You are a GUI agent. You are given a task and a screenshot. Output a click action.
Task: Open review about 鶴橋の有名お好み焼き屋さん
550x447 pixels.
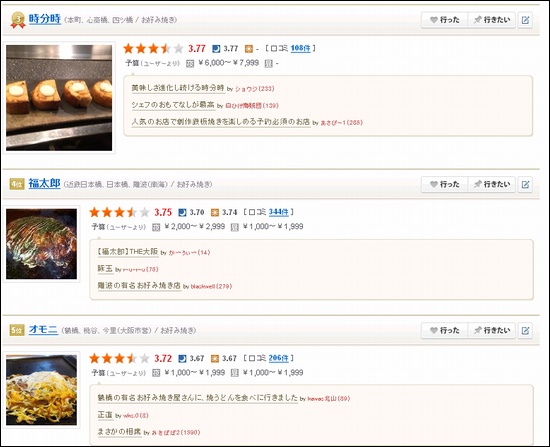click(197, 398)
